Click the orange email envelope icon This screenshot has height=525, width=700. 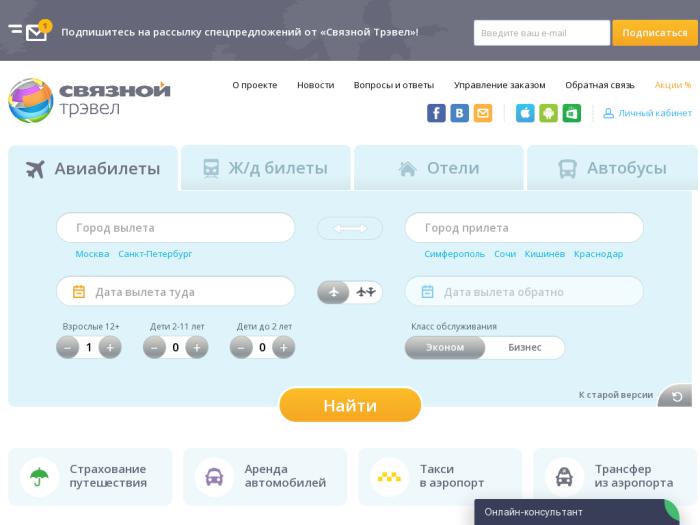tap(483, 113)
